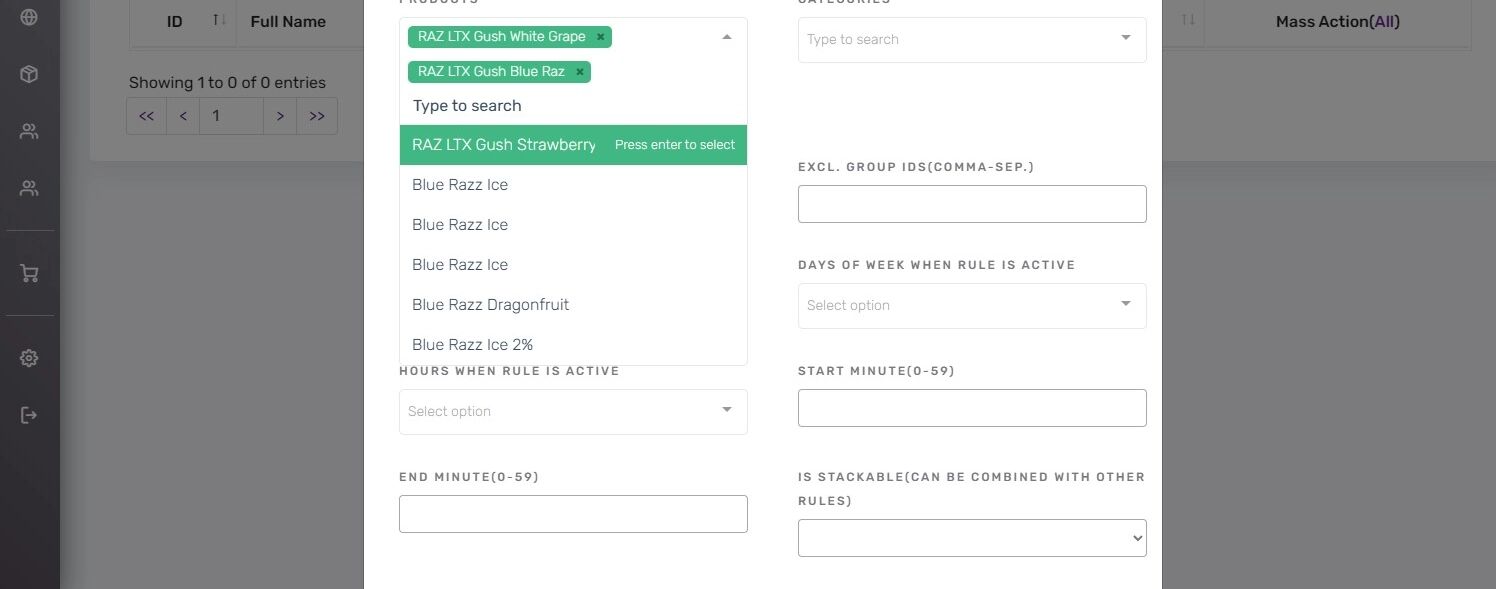Open the Hours When Rule Is Active dropdown
1496x589 pixels.
coord(573,411)
